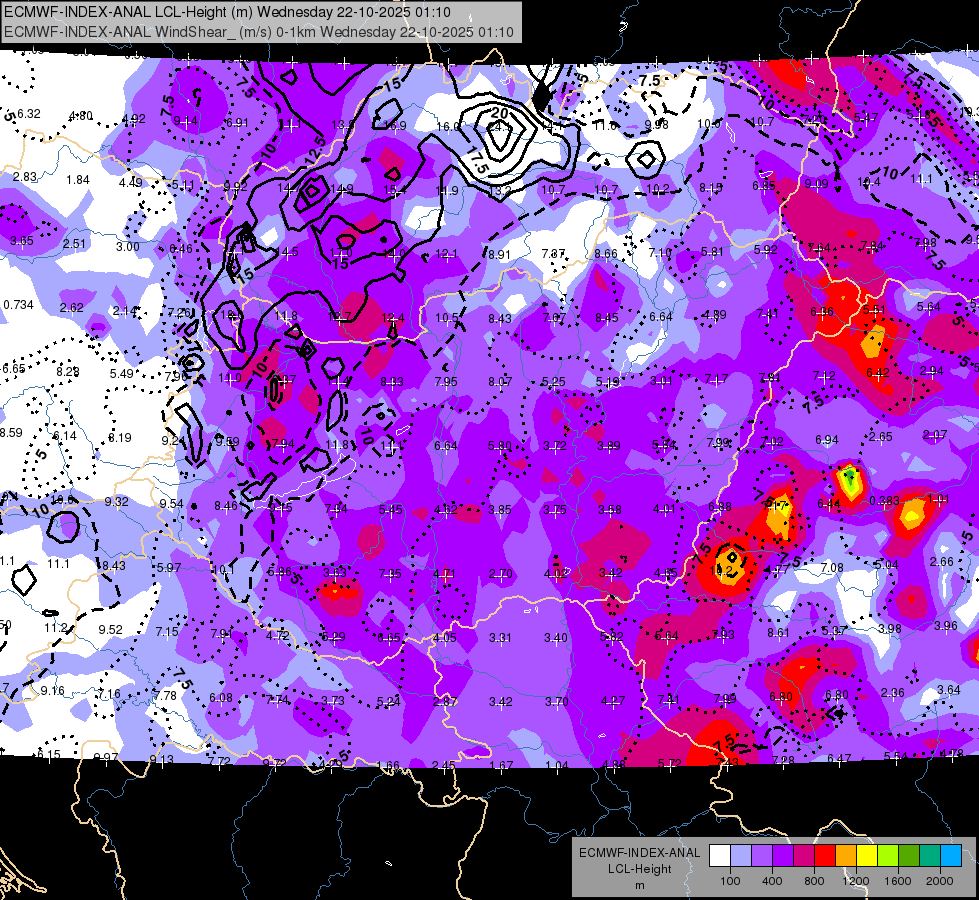979x900 pixels.
Task: Click the yellow legend color swatch
Action: tap(867, 856)
